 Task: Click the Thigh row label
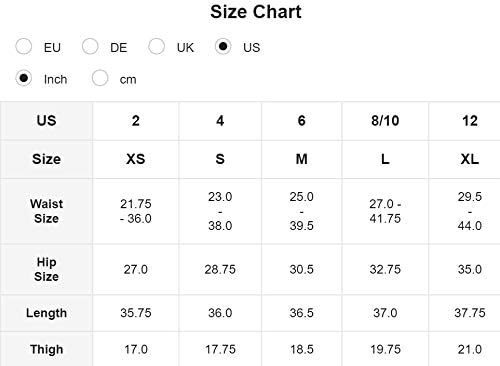[46, 349]
